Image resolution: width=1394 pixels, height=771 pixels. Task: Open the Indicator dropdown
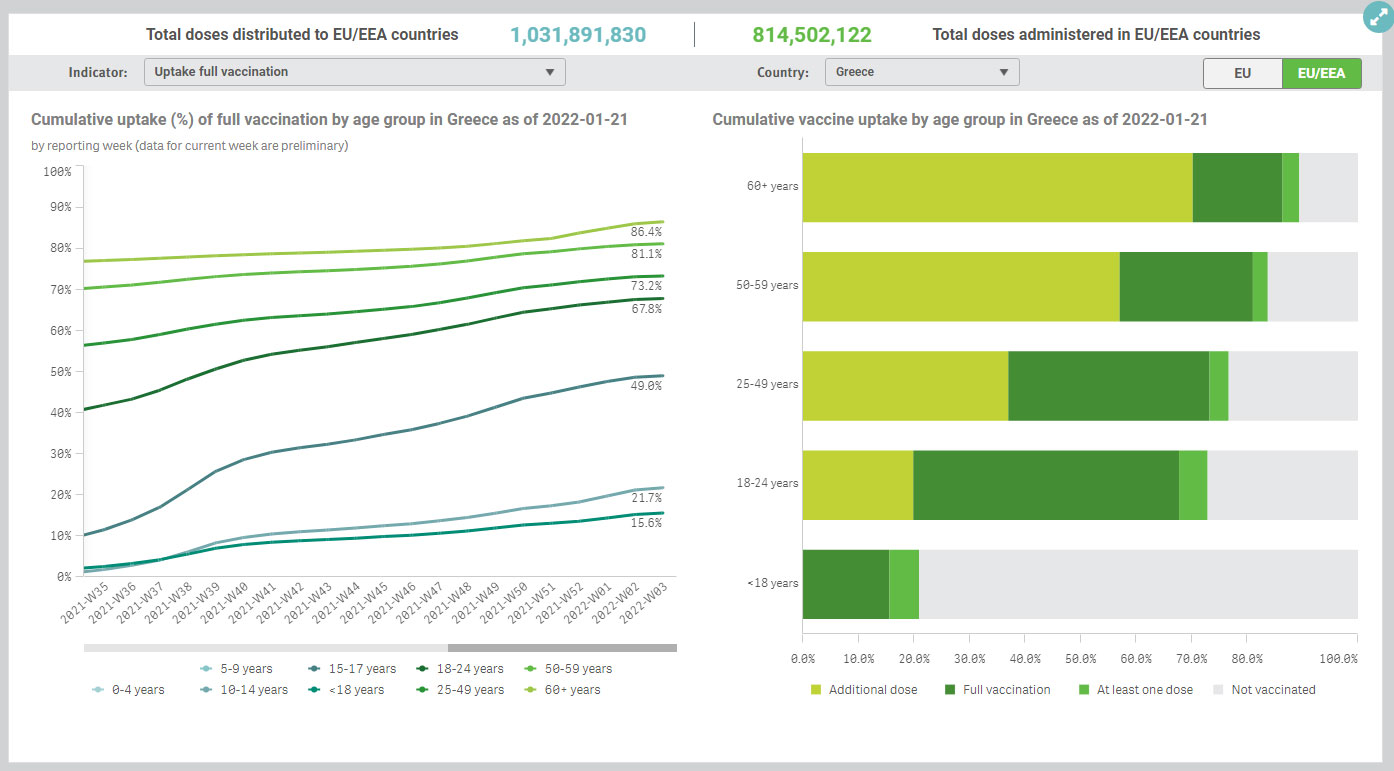click(355, 72)
